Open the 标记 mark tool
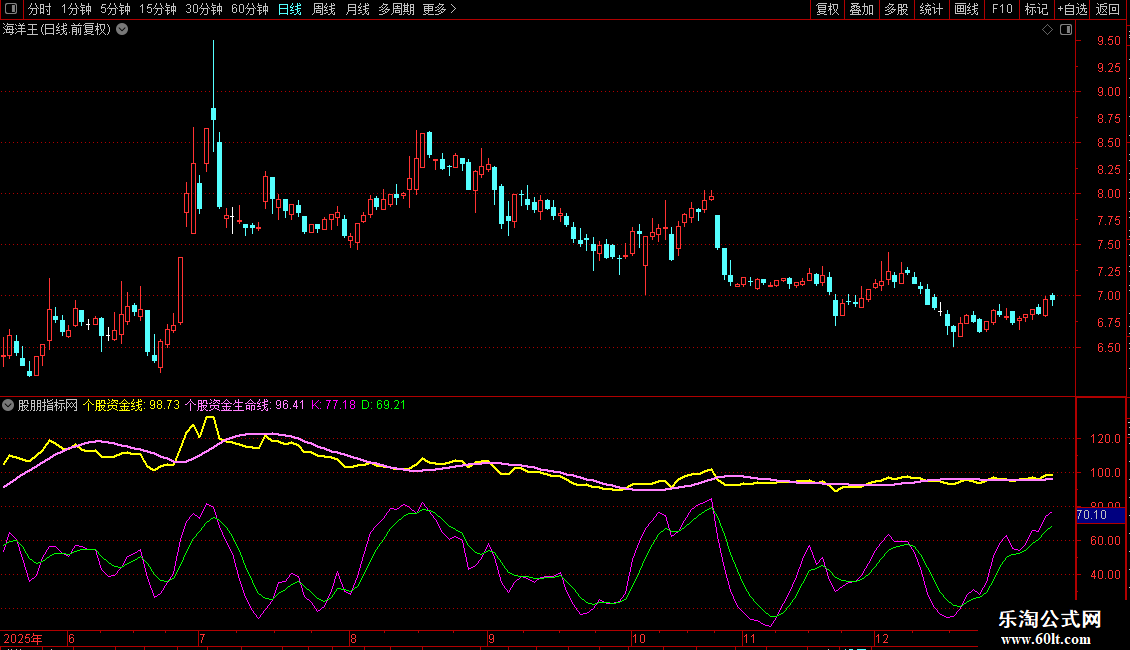 pyautogui.click(x=1036, y=9)
